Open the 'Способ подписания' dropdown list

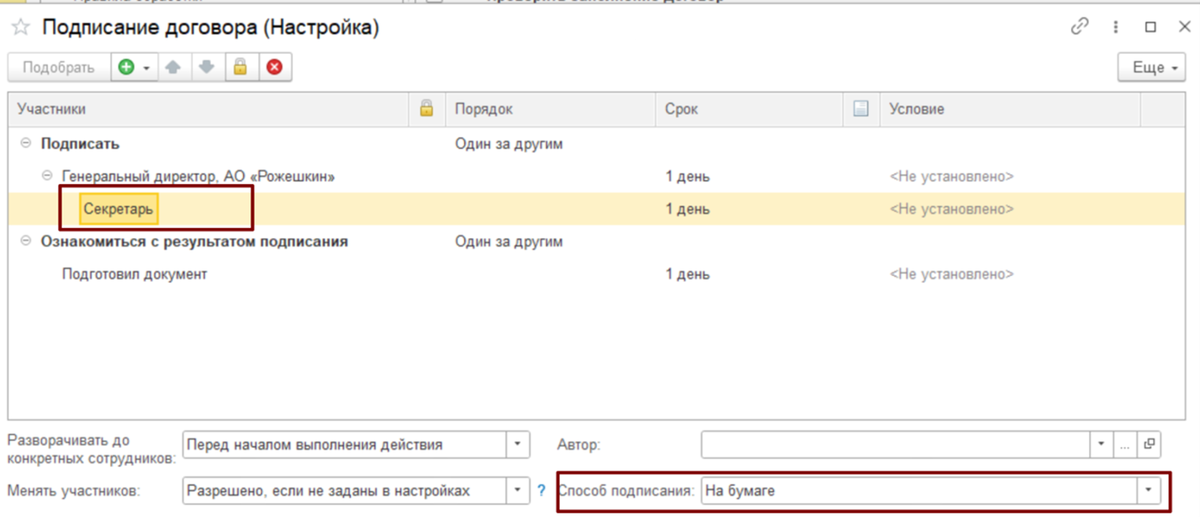pos(1149,491)
